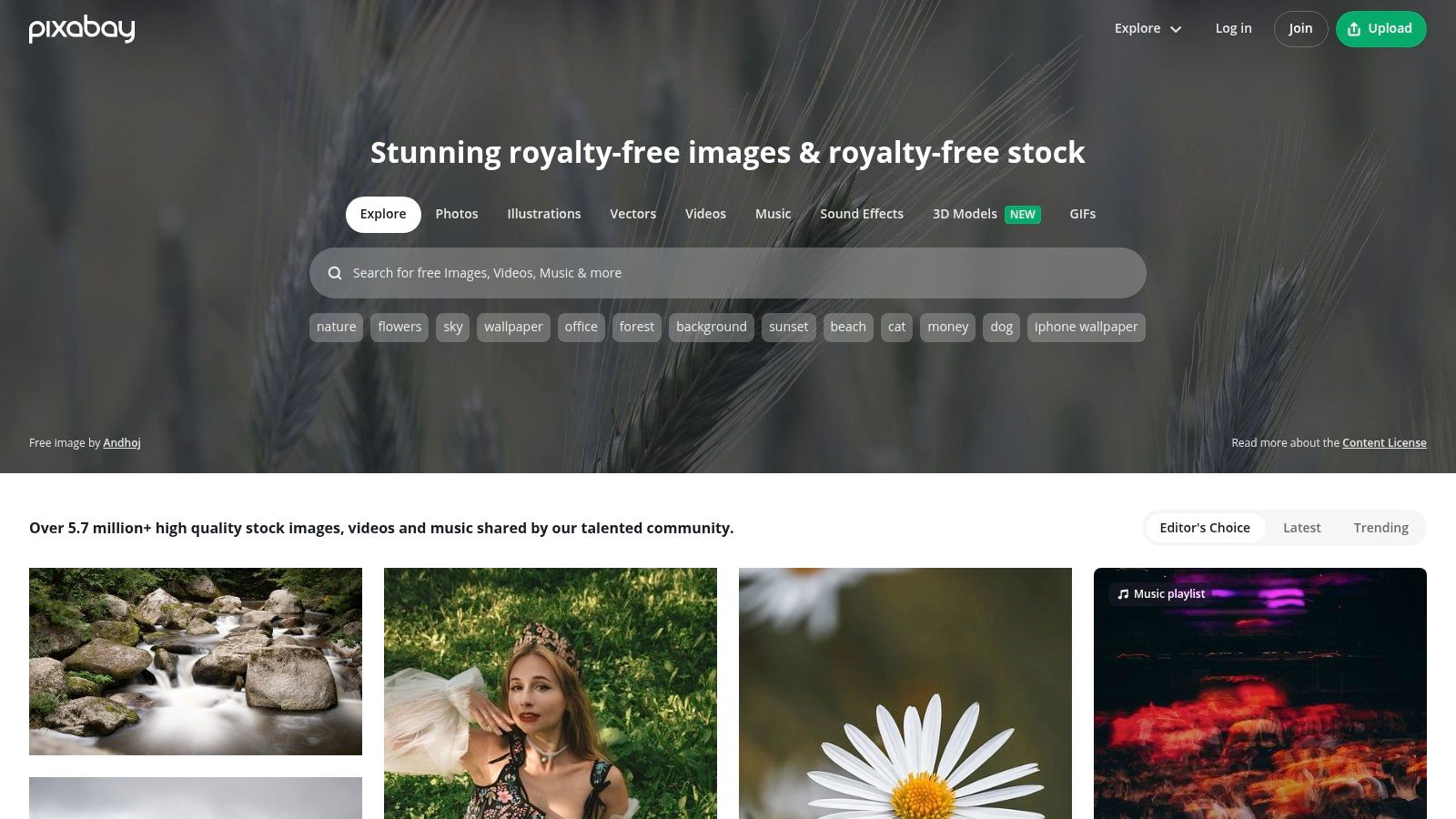Click the magnifier icon in search bar

coord(335,273)
